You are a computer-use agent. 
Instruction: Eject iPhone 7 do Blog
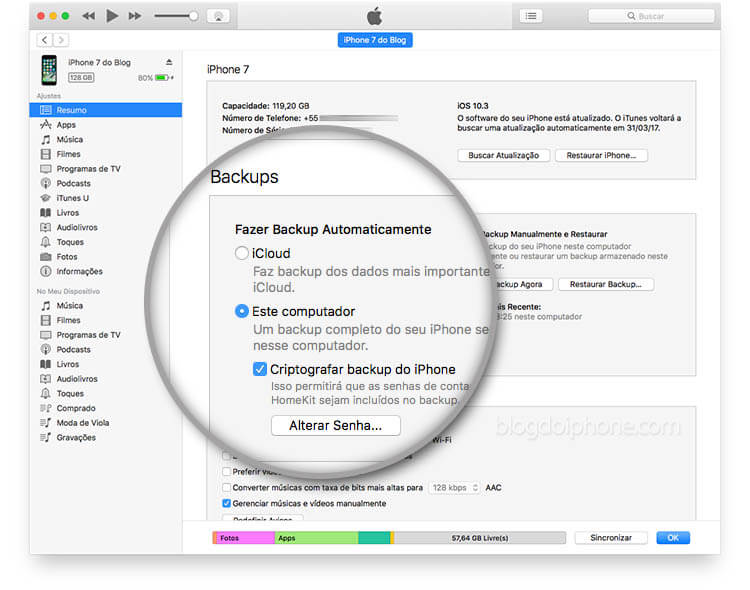tap(169, 62)
